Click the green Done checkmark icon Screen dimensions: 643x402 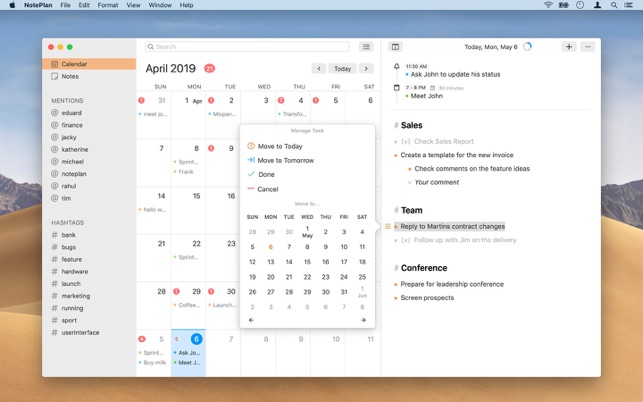(x=251, y=174)
